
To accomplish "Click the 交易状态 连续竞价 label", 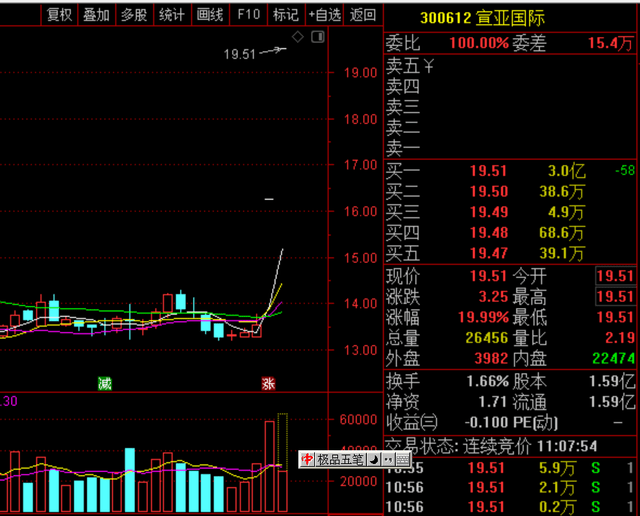I will pyautogui.click(x=458, y=447).
